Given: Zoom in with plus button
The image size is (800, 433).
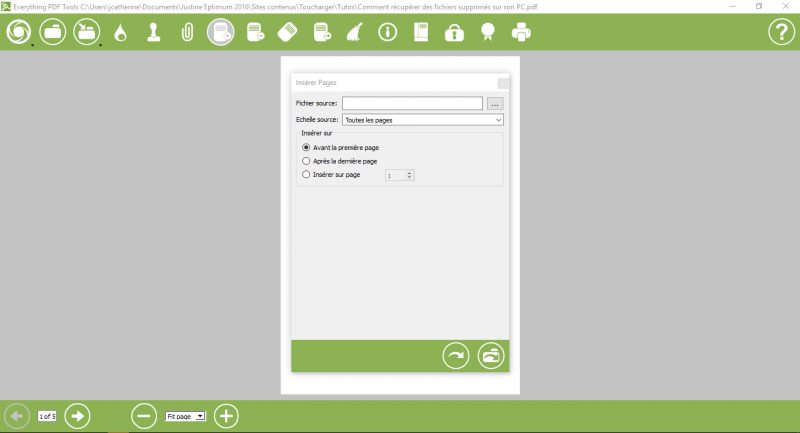Looking at the screenshot, I should [226, 416].
